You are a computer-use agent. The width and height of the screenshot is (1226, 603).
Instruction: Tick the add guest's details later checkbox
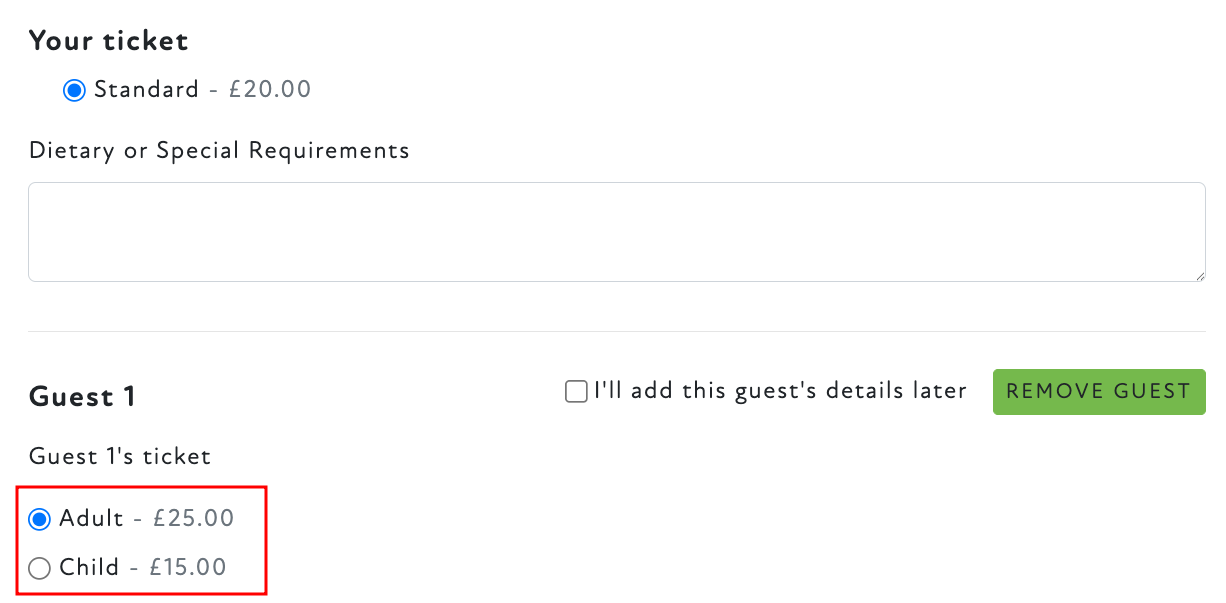coord(576,391)
